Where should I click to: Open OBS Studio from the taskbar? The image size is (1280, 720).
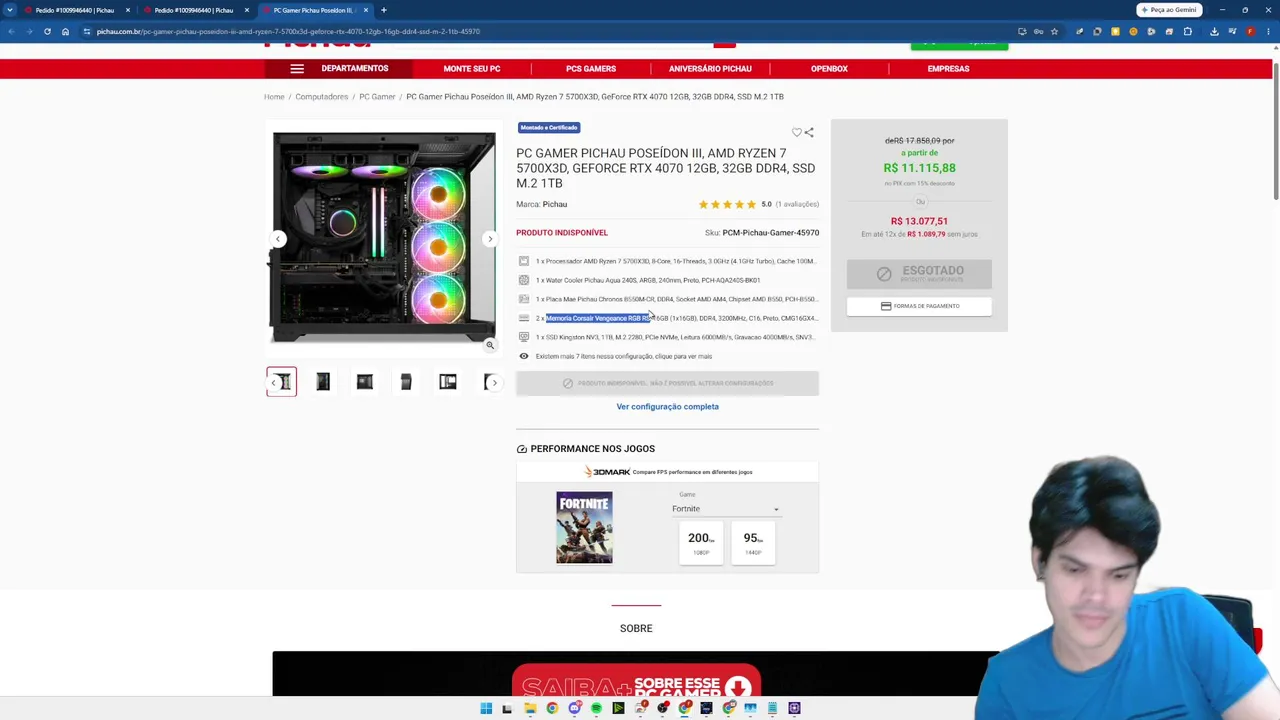662,708
